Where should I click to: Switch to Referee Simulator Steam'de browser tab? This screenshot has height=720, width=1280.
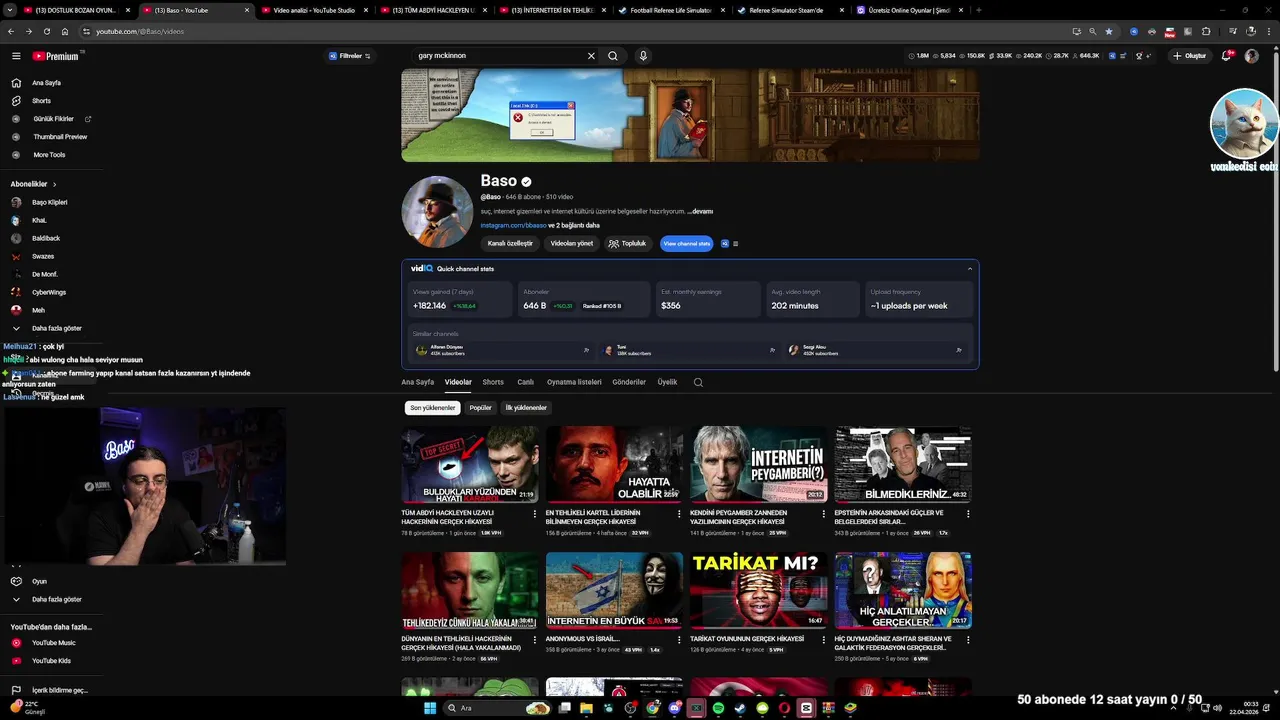[788, 10]
